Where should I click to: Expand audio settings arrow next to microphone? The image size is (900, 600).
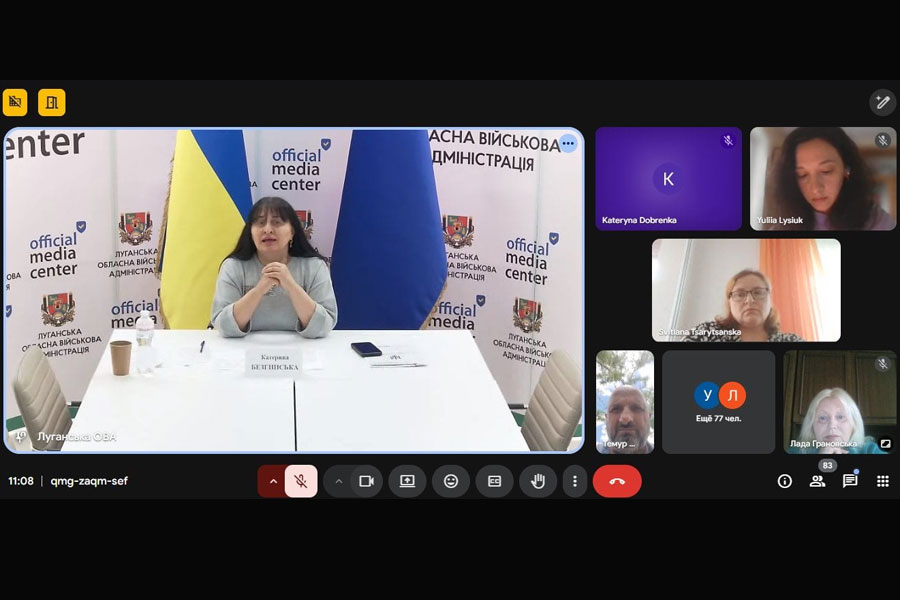[272, 481]
